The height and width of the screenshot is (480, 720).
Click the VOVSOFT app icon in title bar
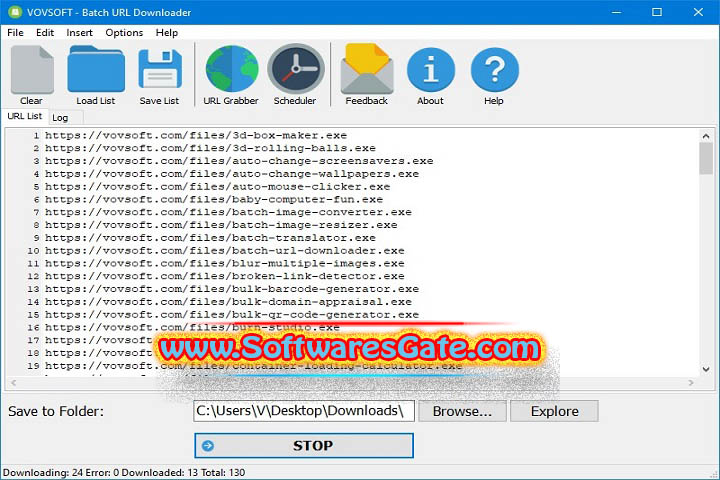coord(15,12)
